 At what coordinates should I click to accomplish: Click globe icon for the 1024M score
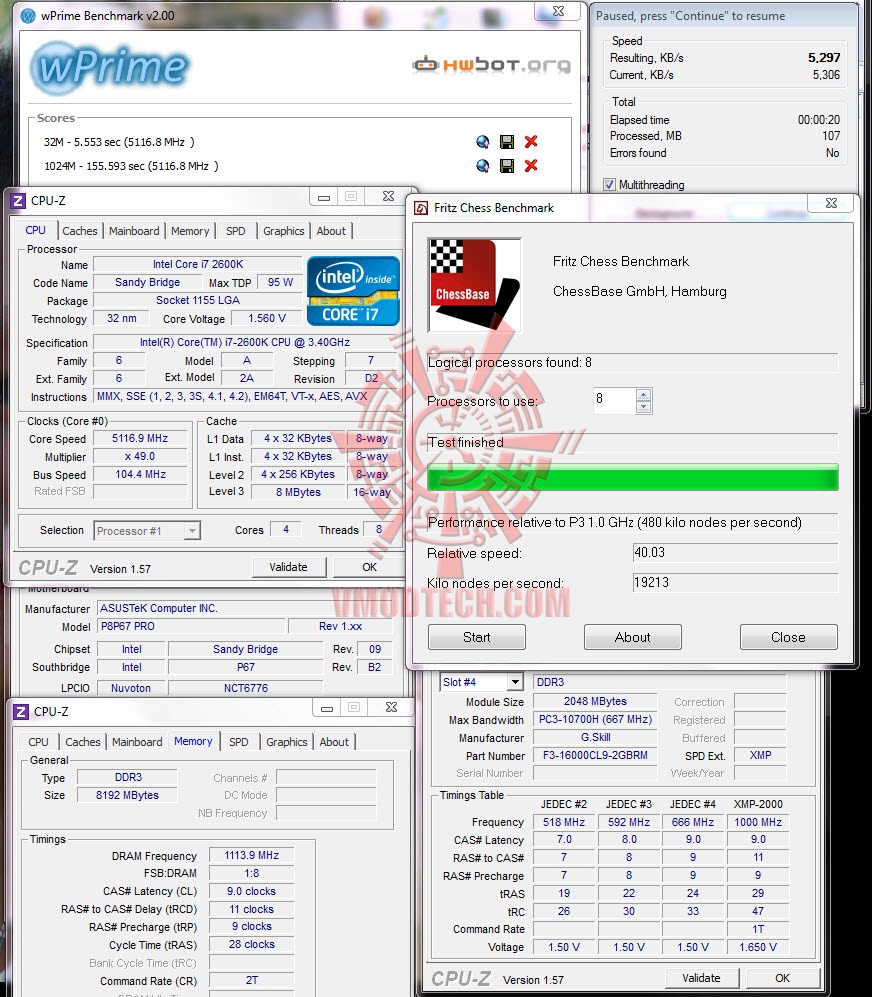click(x=483, y=166)
